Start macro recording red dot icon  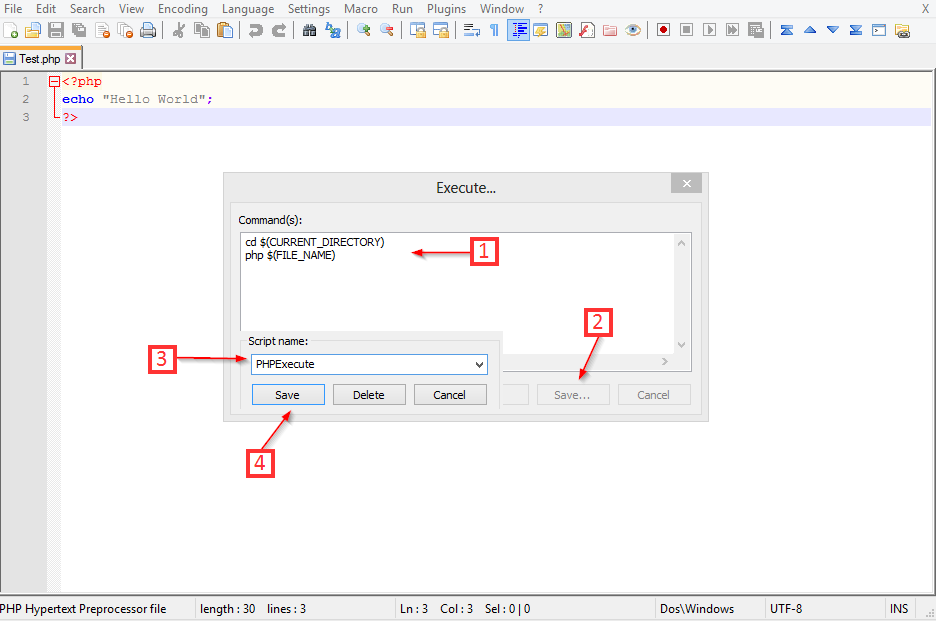(663, 30)
